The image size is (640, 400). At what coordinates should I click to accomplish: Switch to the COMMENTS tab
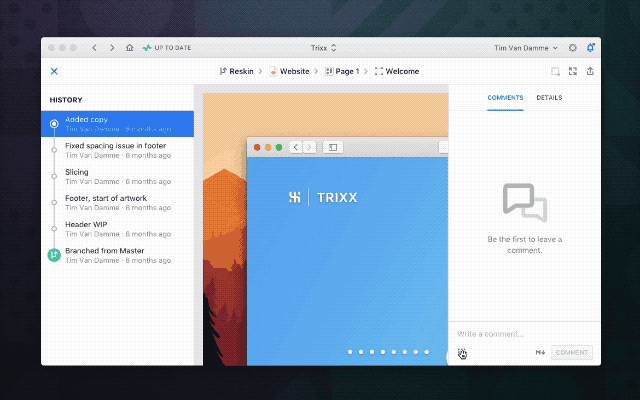(505, 98)
